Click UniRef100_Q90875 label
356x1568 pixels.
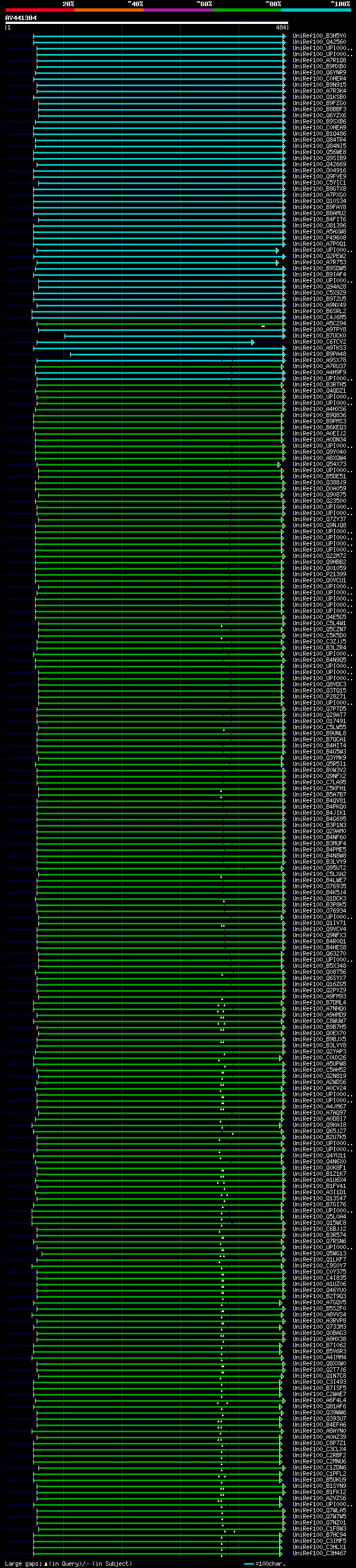[x=319, y=494]
